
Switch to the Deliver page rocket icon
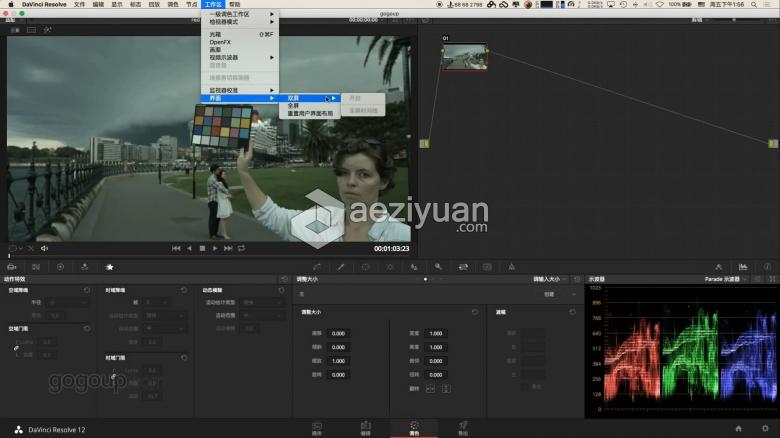pos(462,427)
